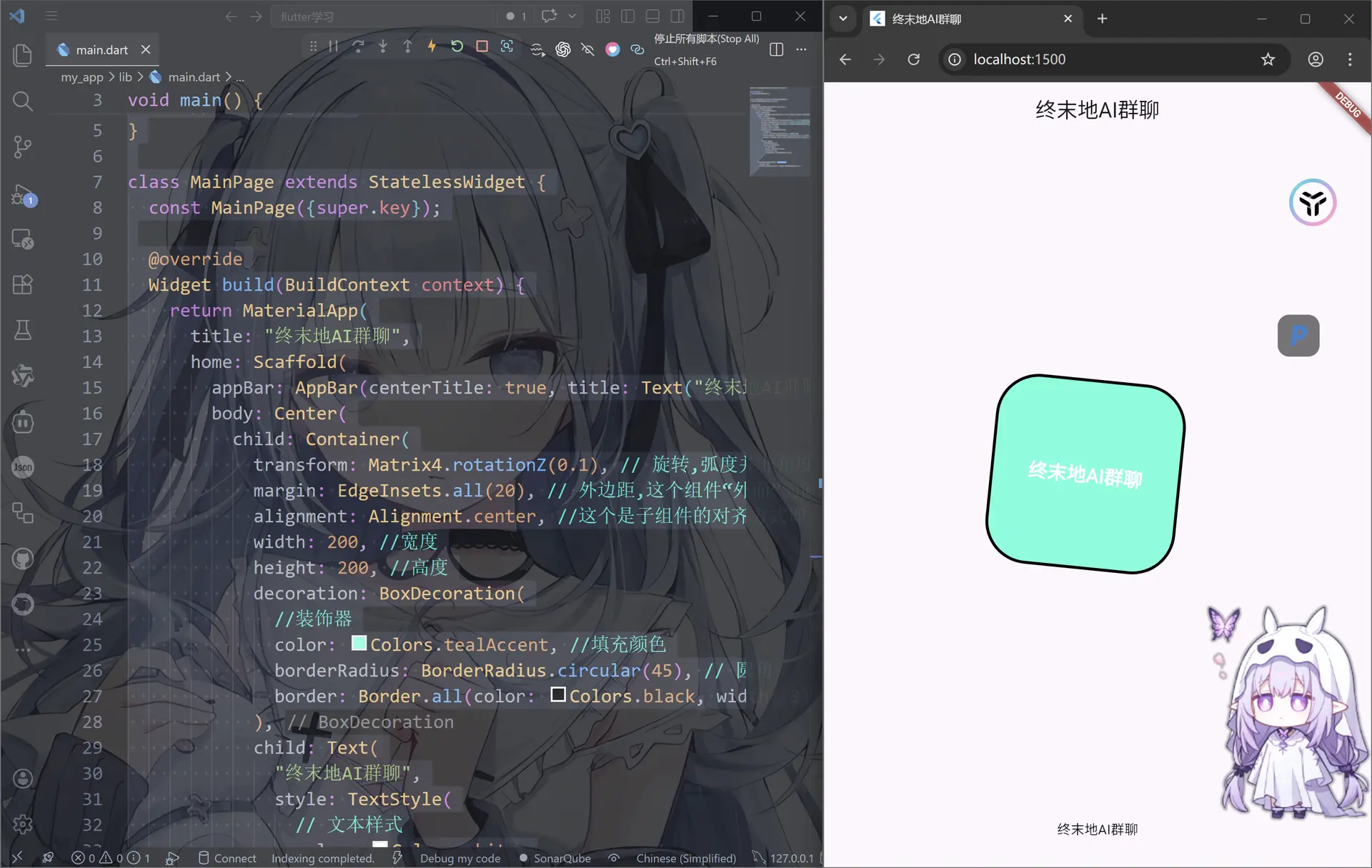
Task: Open the Accounts menu in activity bar
Action: [23, 778]
